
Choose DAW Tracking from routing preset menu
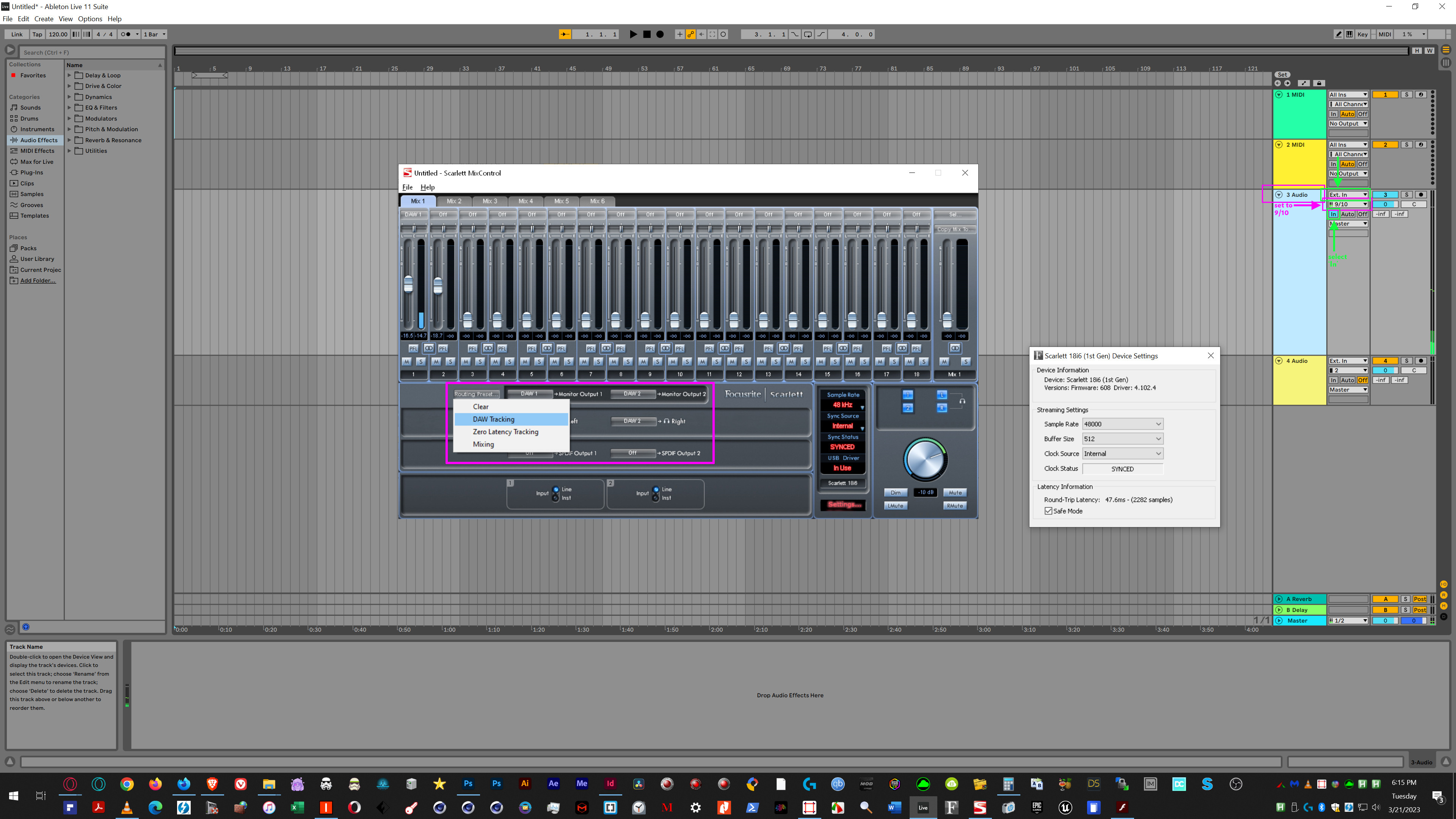pos(511,419)
